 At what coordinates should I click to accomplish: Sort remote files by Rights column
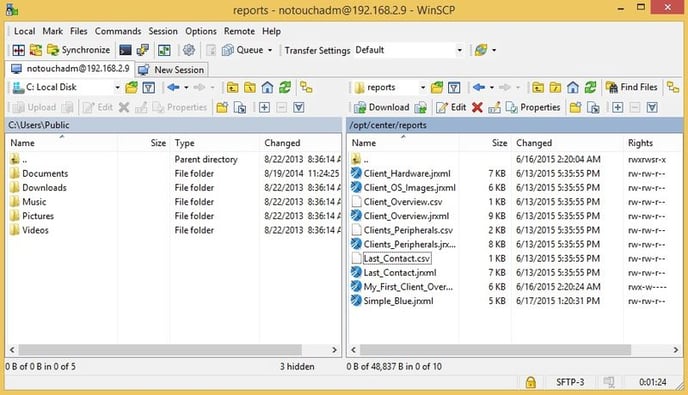pos(652,143)
